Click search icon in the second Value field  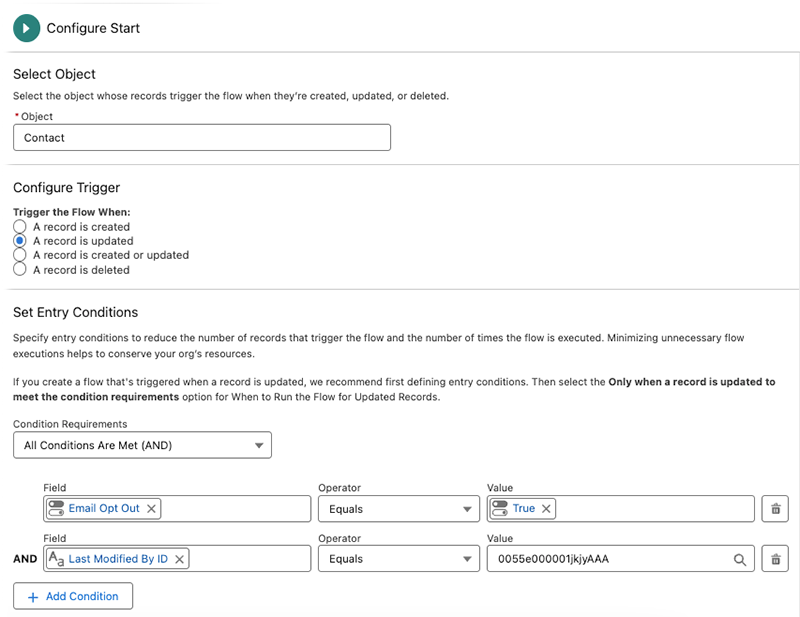pyautogui.click(x=740, y=560)
